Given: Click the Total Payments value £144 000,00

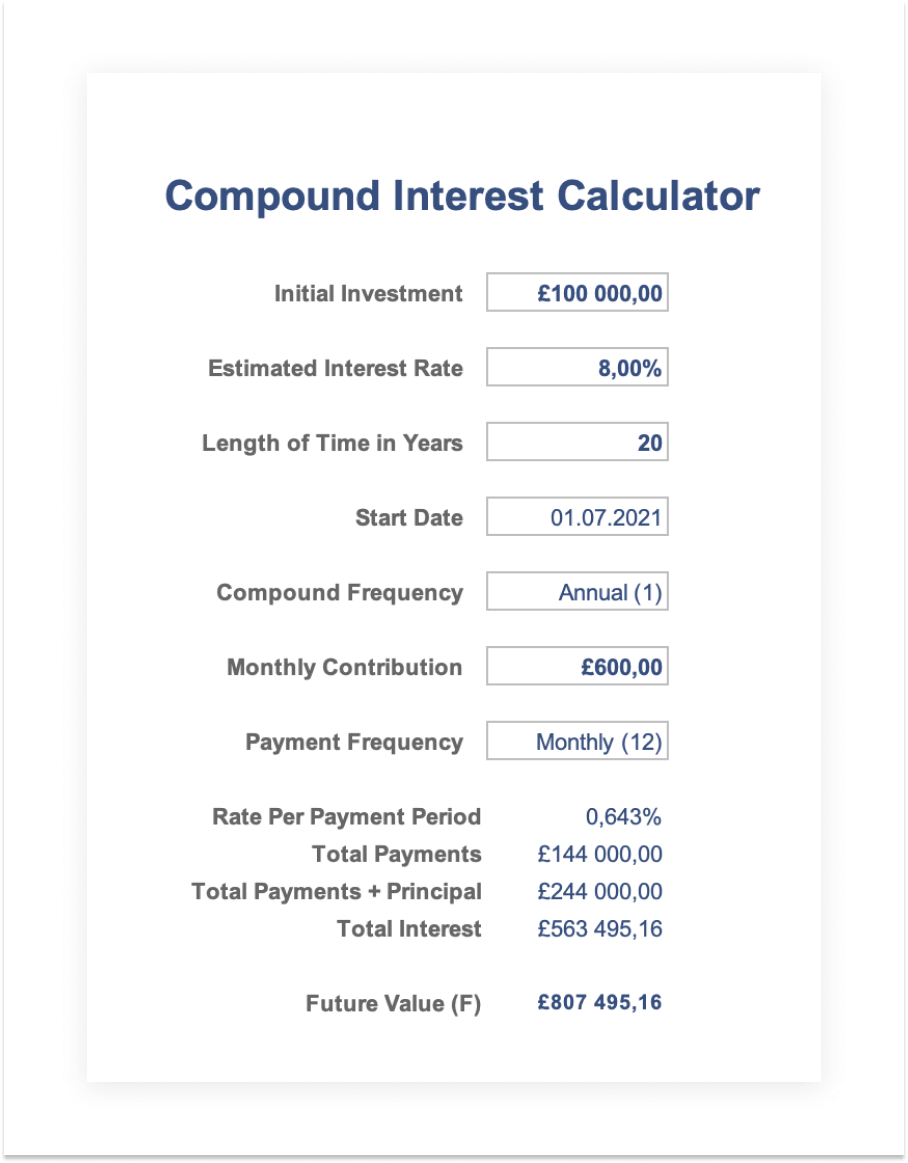Looking at the screenshot, I should [x=599, y=854].
